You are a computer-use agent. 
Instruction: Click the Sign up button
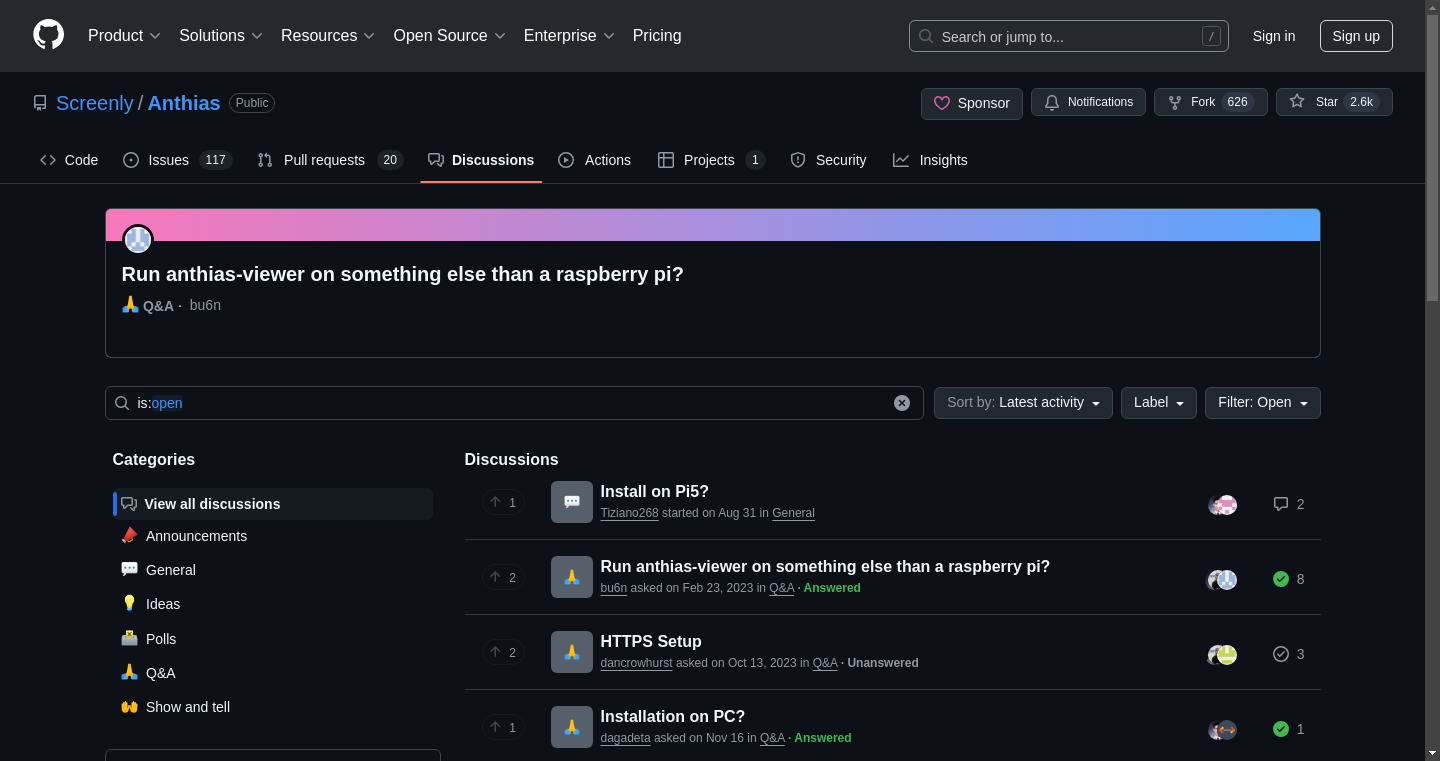(1356, 36)
